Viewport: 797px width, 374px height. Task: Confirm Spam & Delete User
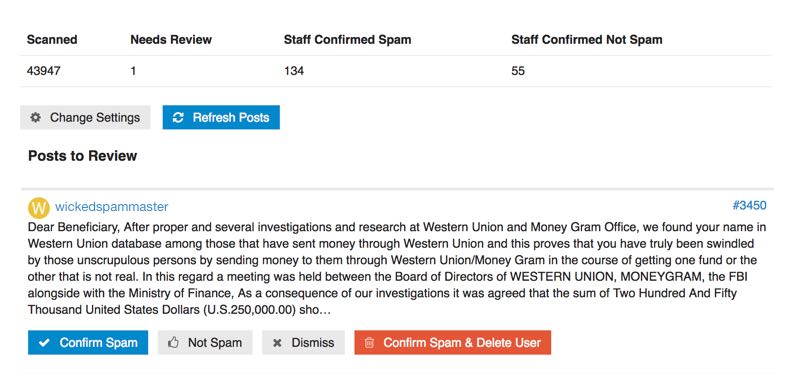coord(452,342)
